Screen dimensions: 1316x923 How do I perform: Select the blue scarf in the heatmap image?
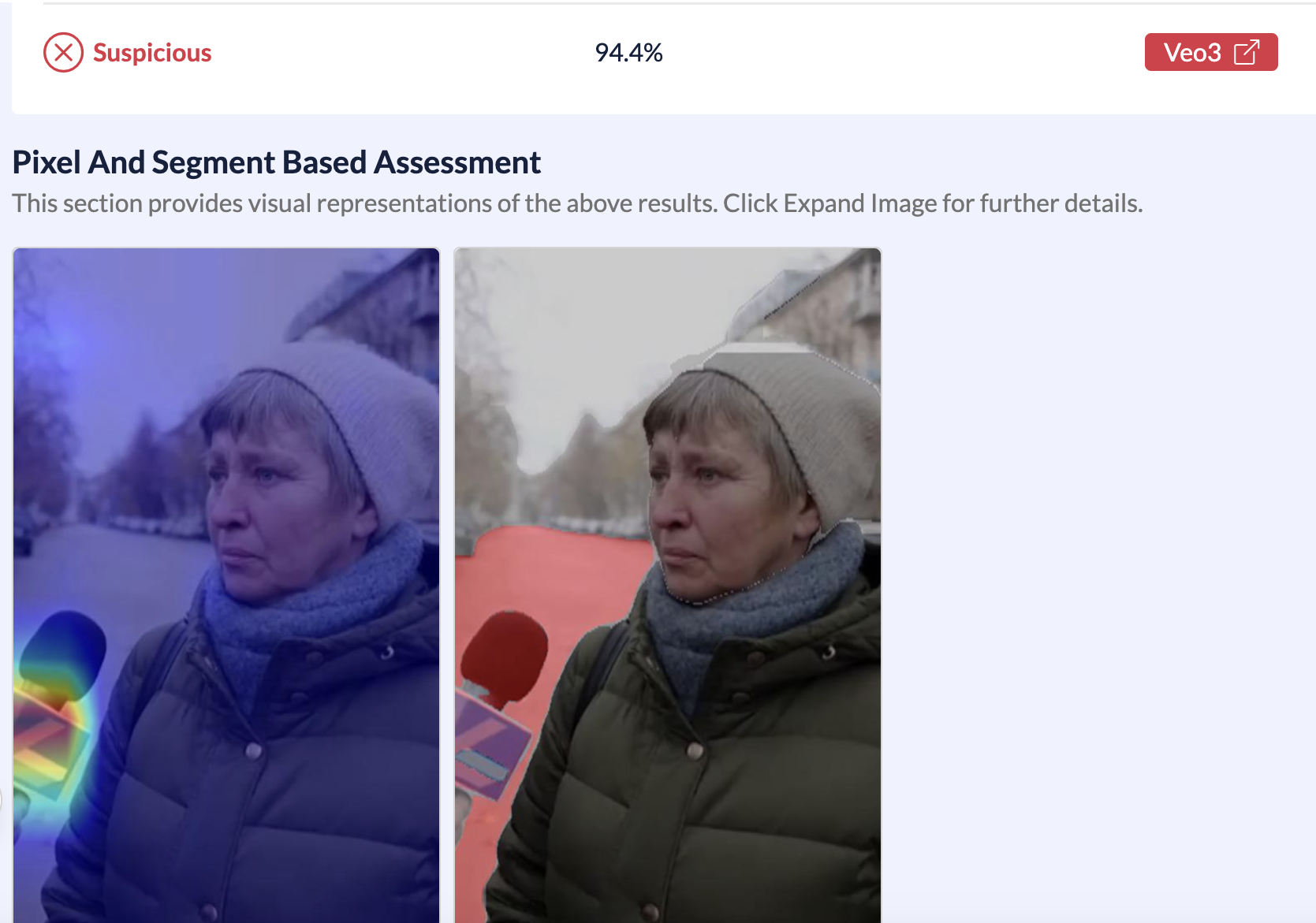308,607
